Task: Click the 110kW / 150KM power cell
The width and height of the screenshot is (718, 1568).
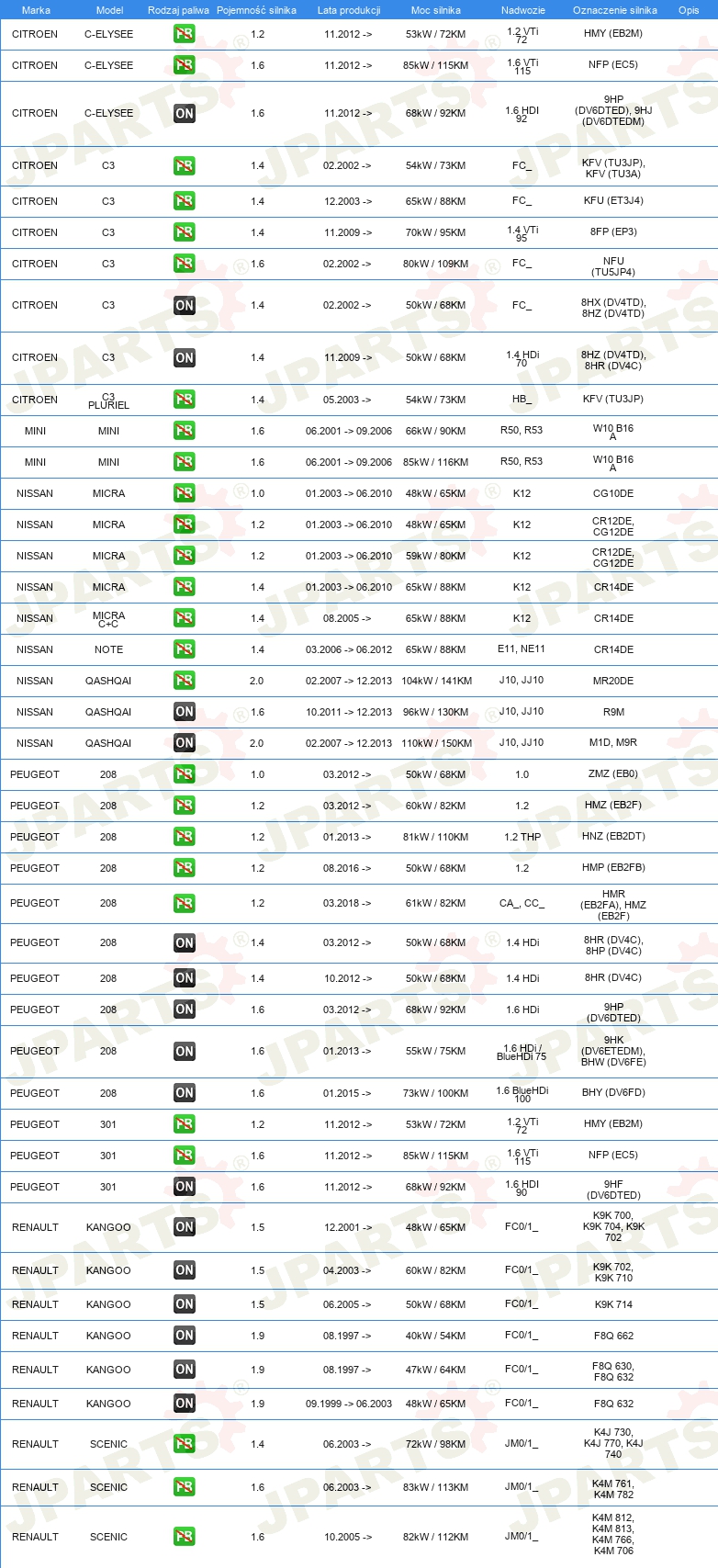Action: (x=437, y=743)
